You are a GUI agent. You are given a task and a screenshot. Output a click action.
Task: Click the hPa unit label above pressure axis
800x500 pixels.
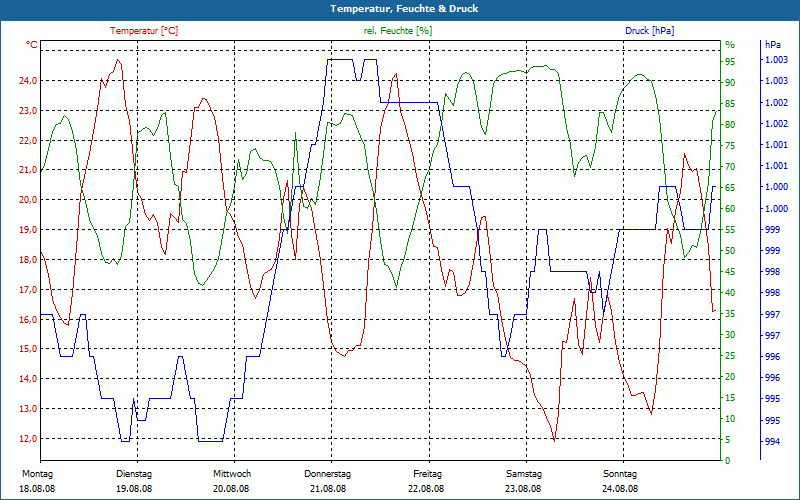tap(772, 45)
